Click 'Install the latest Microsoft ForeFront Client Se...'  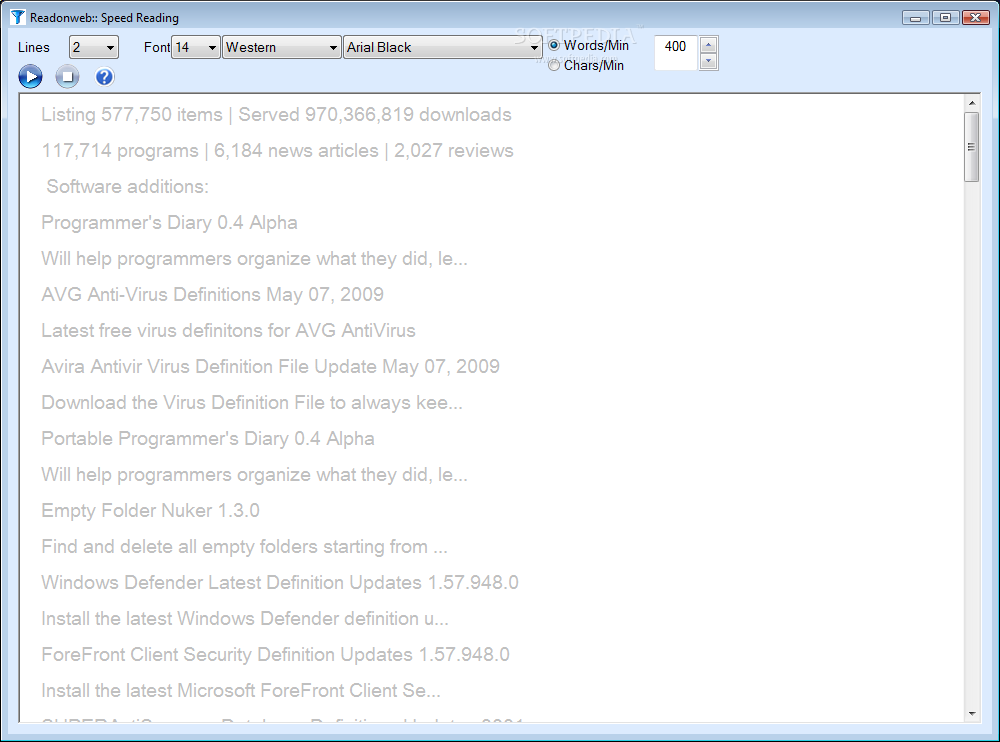(x=241, y=690)
